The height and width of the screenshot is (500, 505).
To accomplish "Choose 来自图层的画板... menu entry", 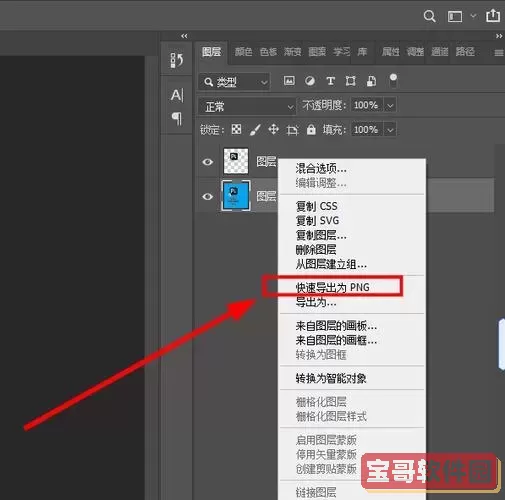I will [336, 326].
